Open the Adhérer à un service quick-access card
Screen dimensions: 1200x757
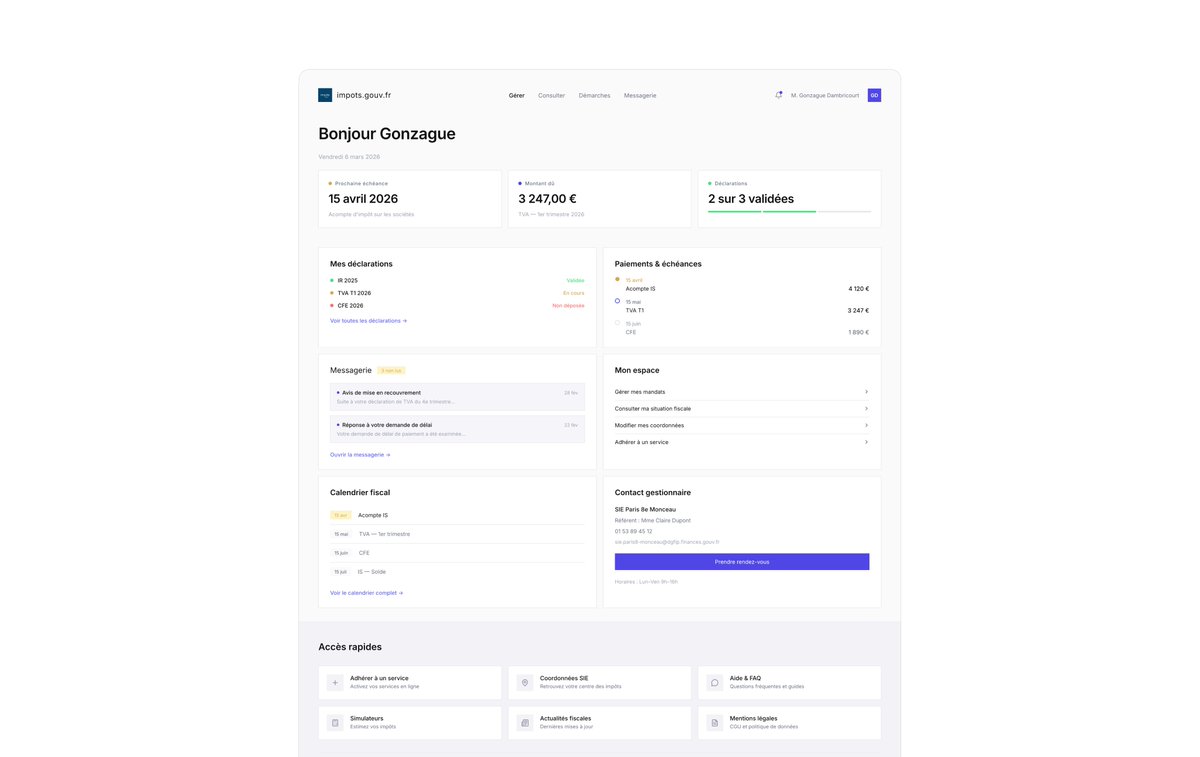pyautogui.click(x=410, y=683)
